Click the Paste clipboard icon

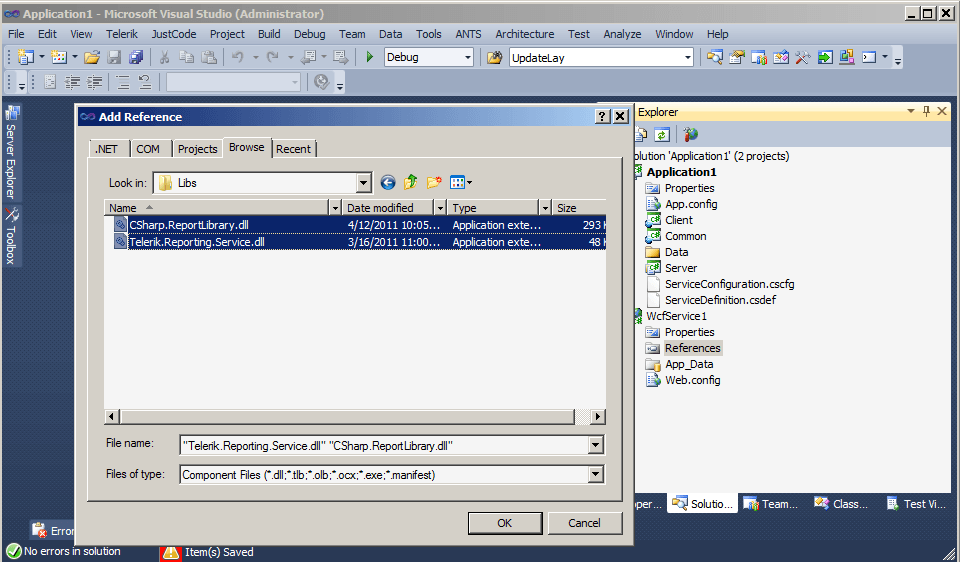click(209, 58)
